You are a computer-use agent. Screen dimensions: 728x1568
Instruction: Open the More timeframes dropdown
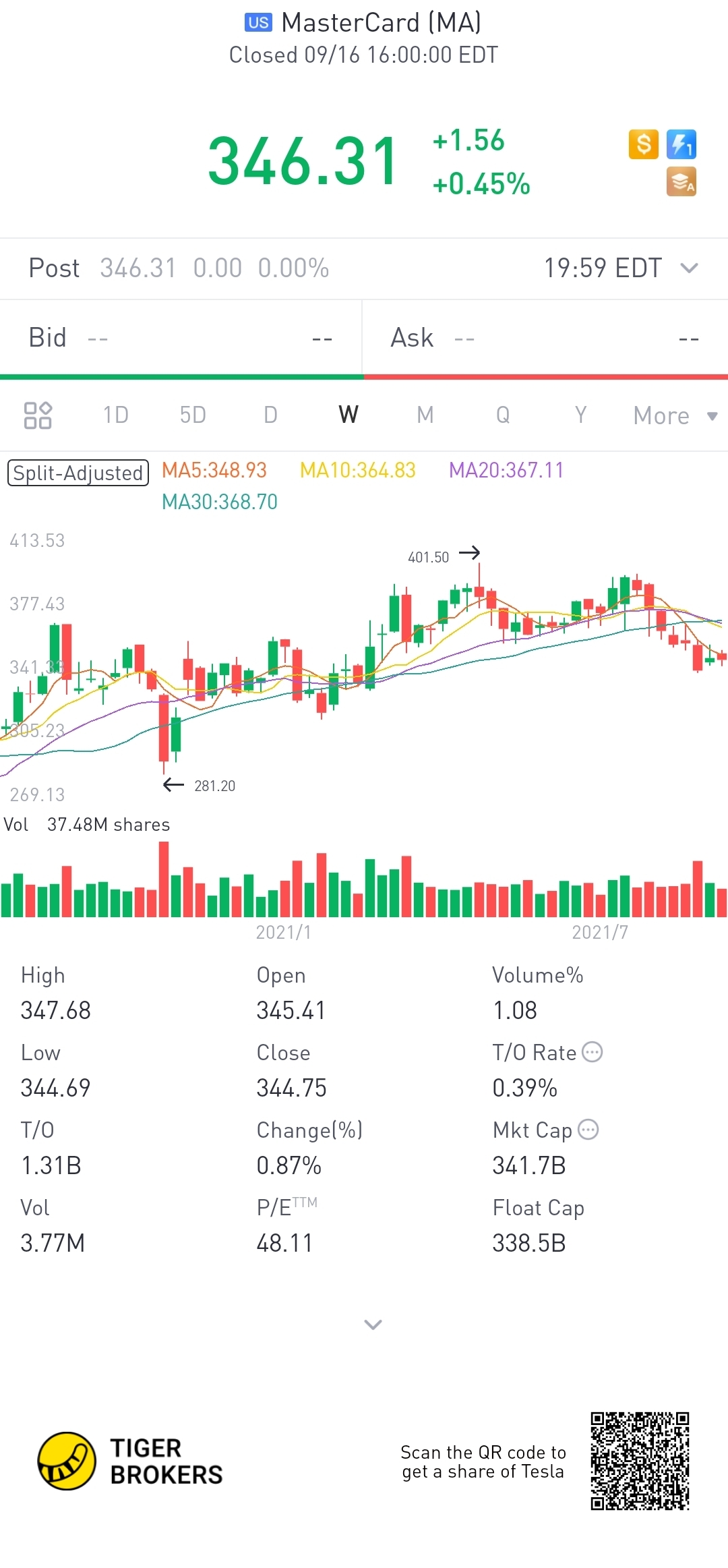tap(675, 415)
